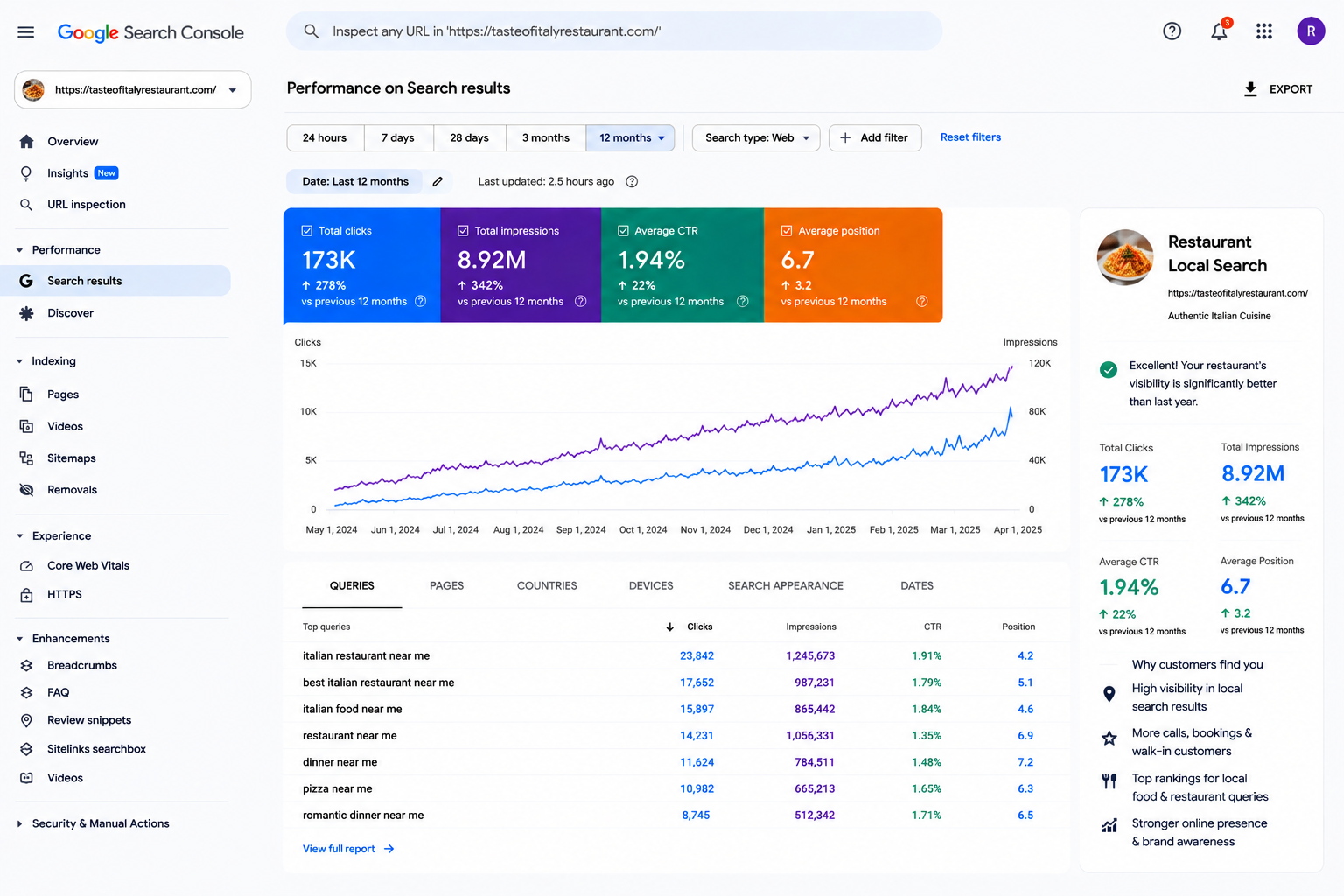Click the URL inspection search field
1344x896 pixels.
click(x=614, y=31)
